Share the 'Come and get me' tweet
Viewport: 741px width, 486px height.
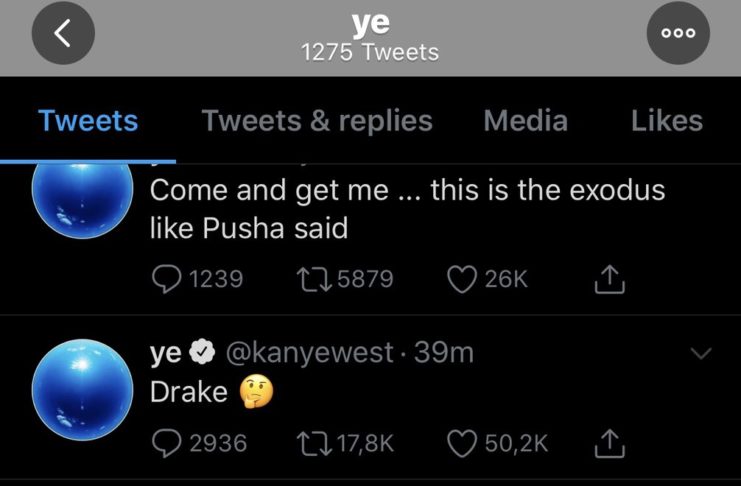tap(608, 281)
